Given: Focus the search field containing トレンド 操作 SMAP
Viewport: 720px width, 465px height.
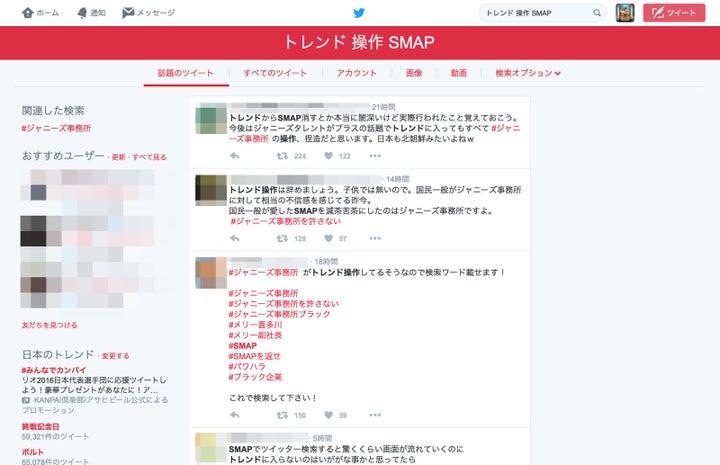Looking at the screenshot, I should 535,13.
